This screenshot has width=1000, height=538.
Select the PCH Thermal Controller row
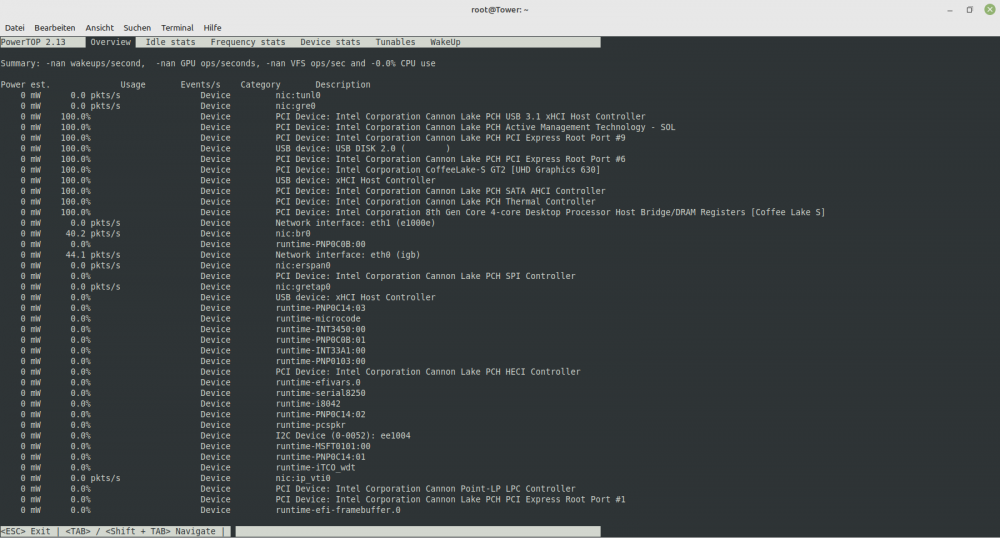point(307,201)
